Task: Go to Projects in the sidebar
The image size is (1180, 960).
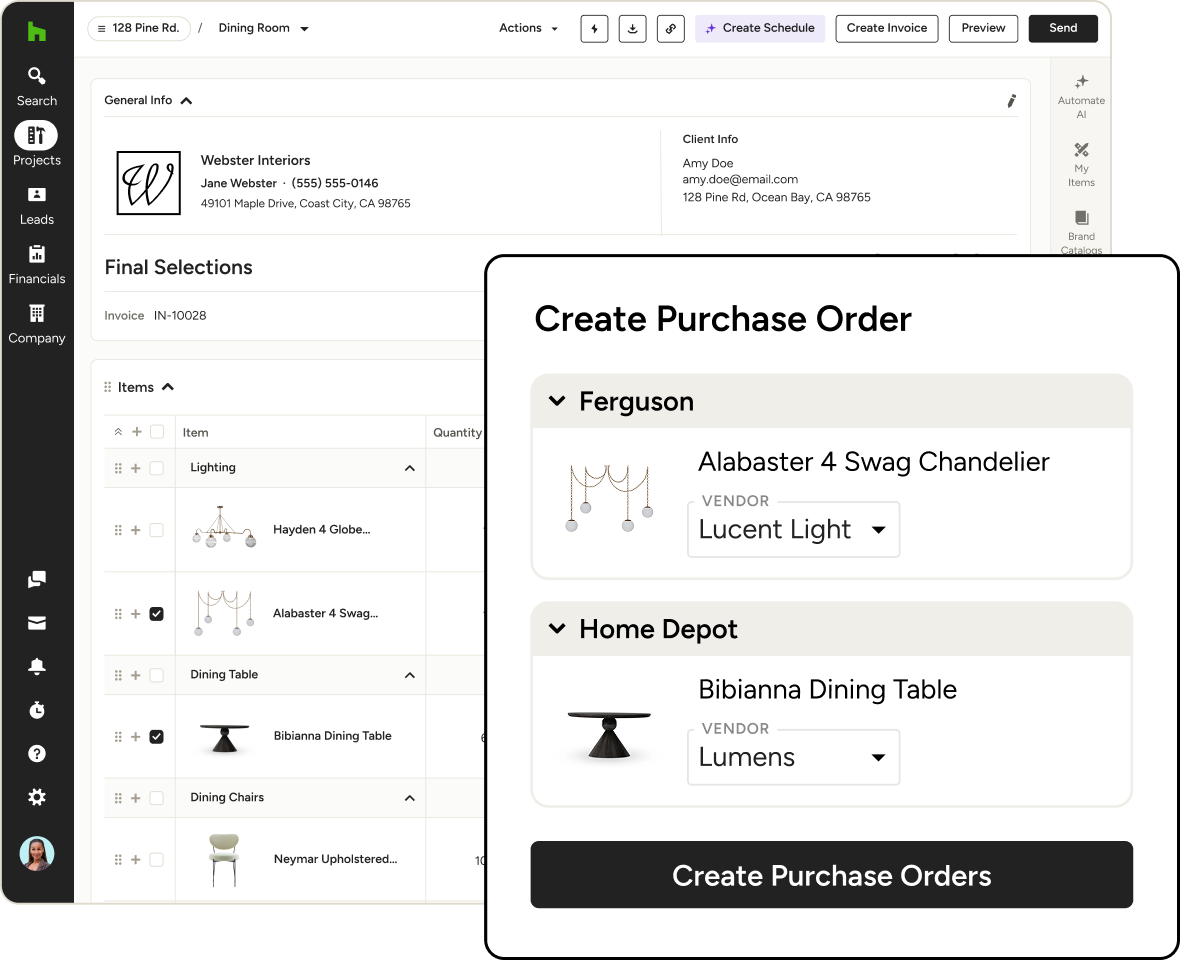Action: pyautogui.click(x=36, y=144)
